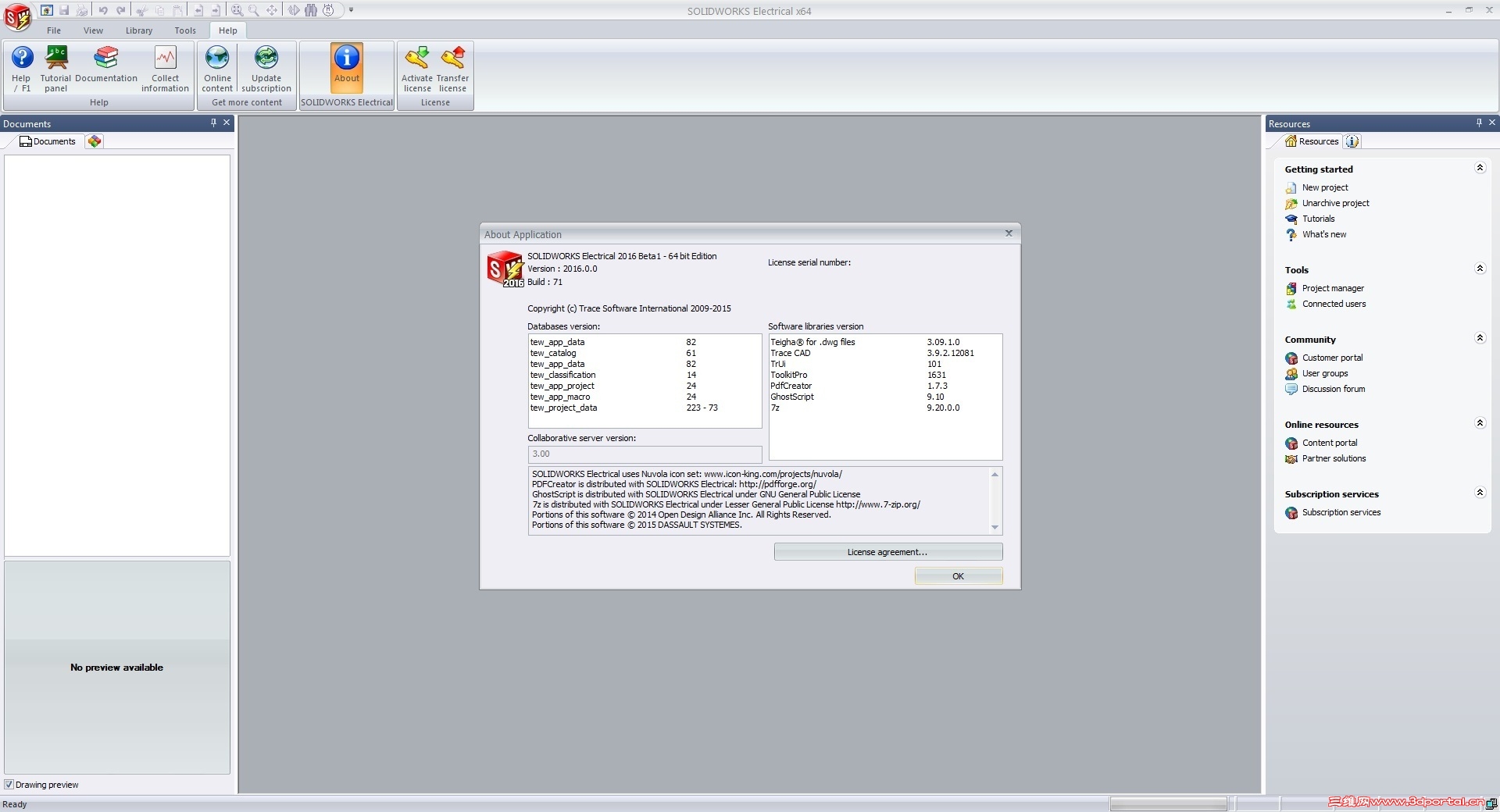The image size is (1500, 812).
Task: Click the Subscription services link
Action: 1341,512
